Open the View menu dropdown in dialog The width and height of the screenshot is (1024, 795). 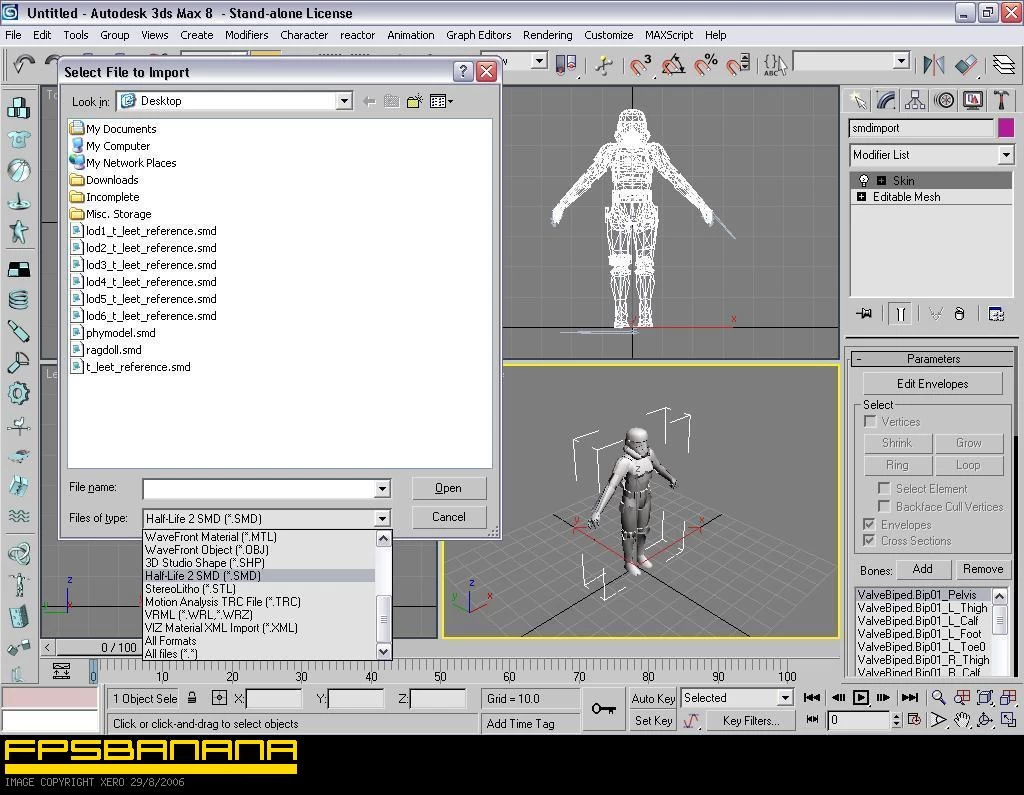coord(441,101)
